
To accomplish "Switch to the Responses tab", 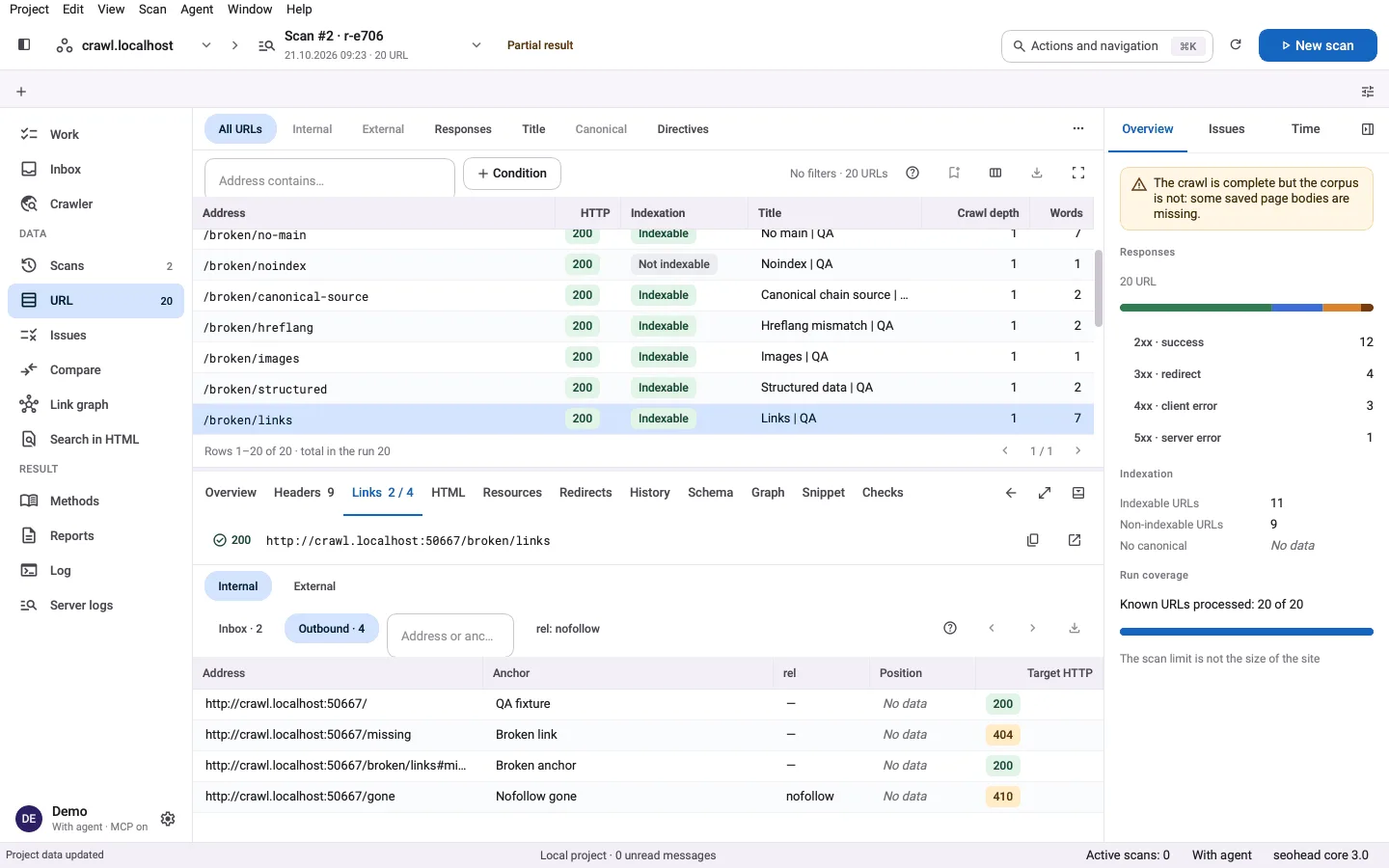I will tap(463, 129).
